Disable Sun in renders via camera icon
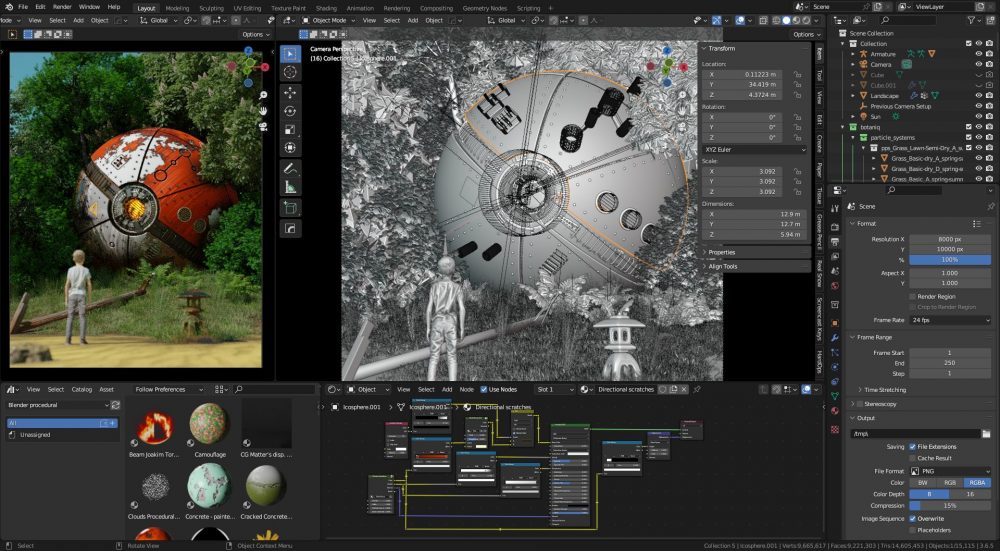This screenshot has width=1000, height=551. coord(989,117)
